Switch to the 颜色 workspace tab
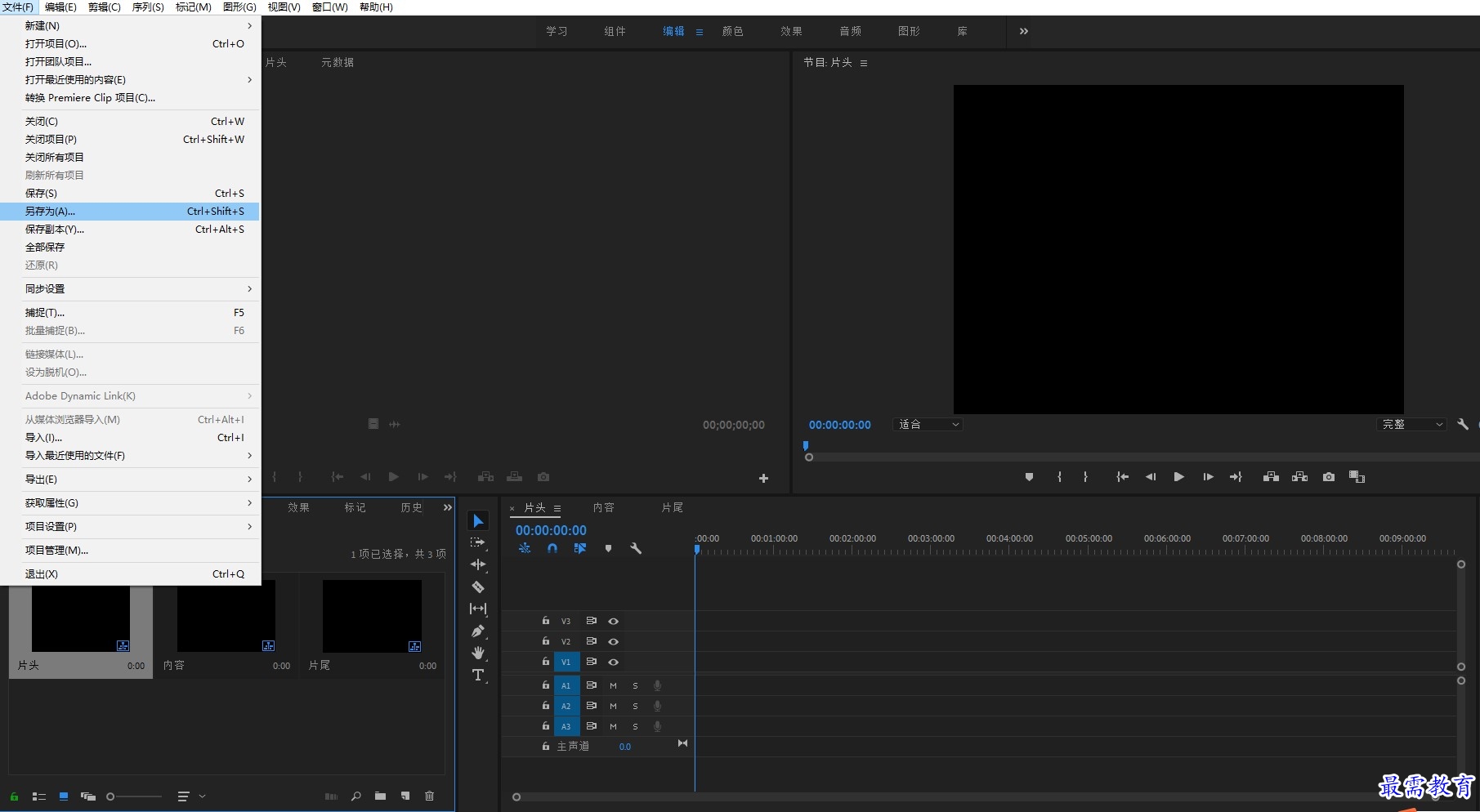The width and height of the screenshot is (1480, 812). [733, 31]
